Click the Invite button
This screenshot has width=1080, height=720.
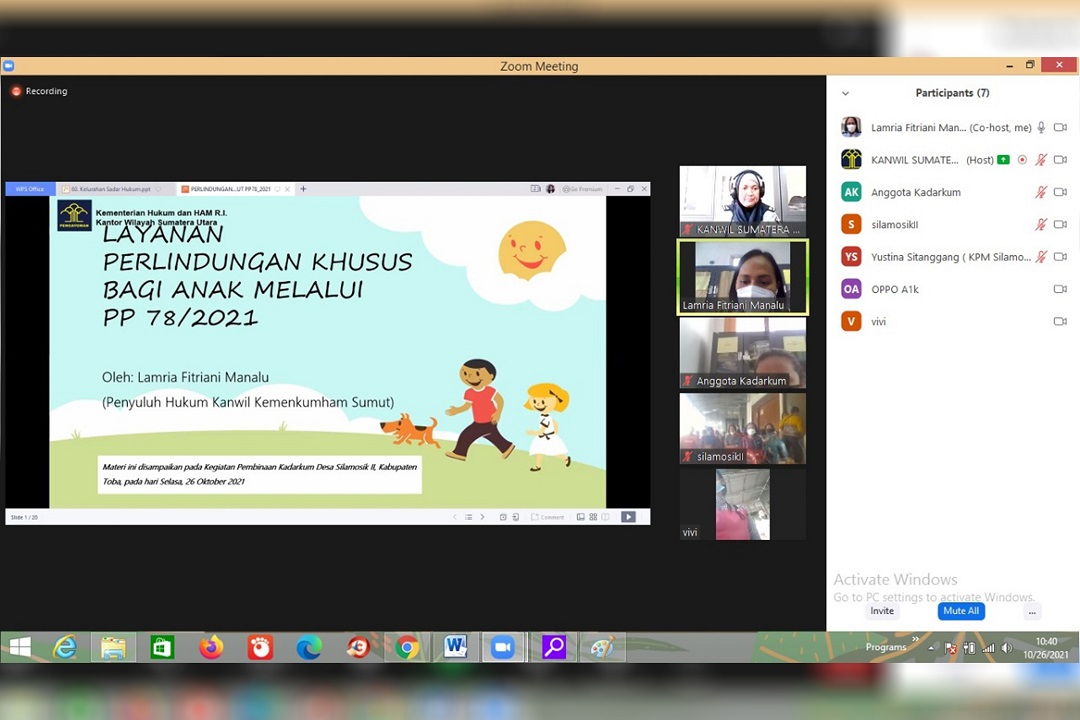click(x=882, y=611)
